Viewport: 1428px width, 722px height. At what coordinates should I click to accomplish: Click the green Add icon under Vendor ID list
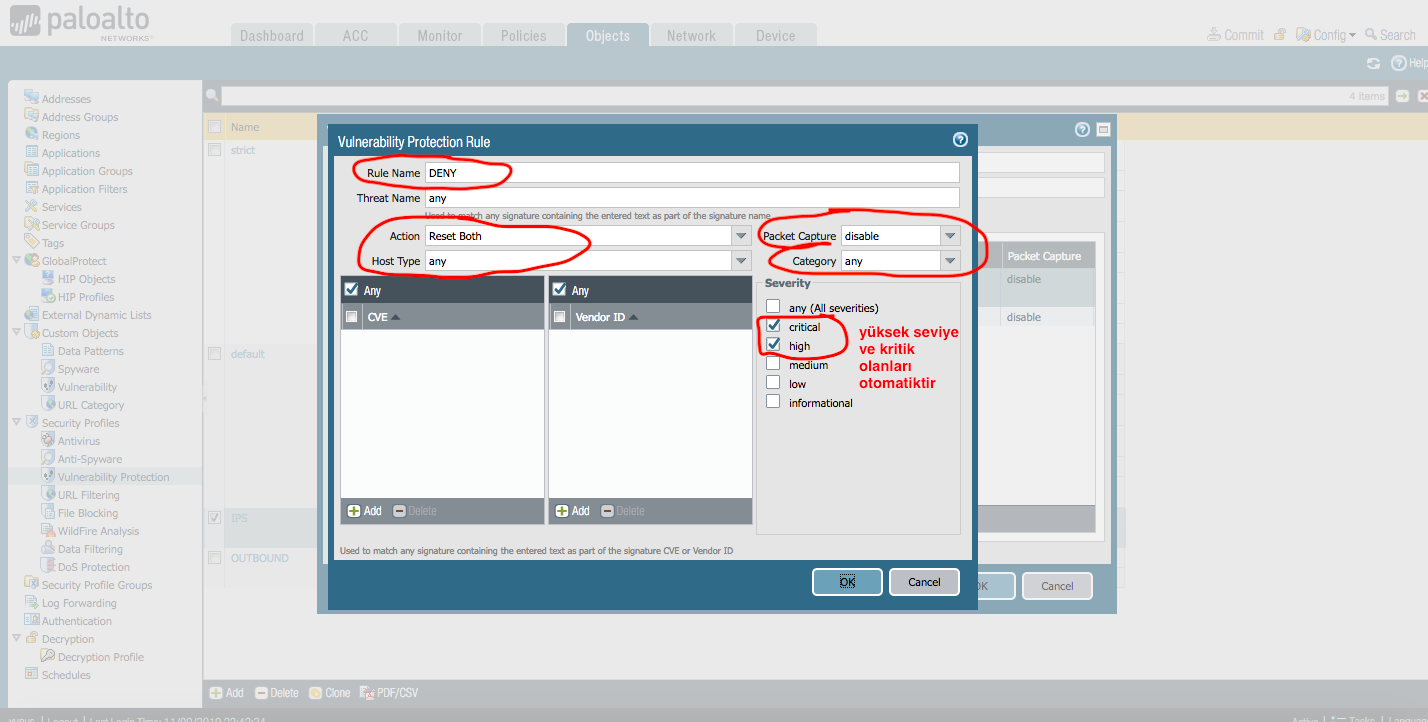(561, 511)
